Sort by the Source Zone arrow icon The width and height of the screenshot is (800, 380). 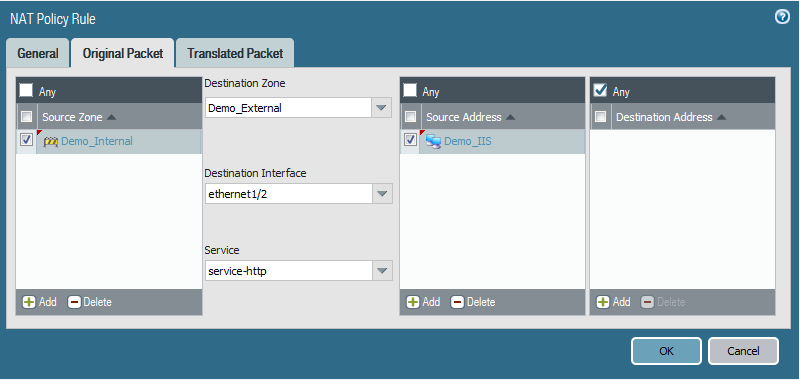pyautogui.click(x=111, y=117)
